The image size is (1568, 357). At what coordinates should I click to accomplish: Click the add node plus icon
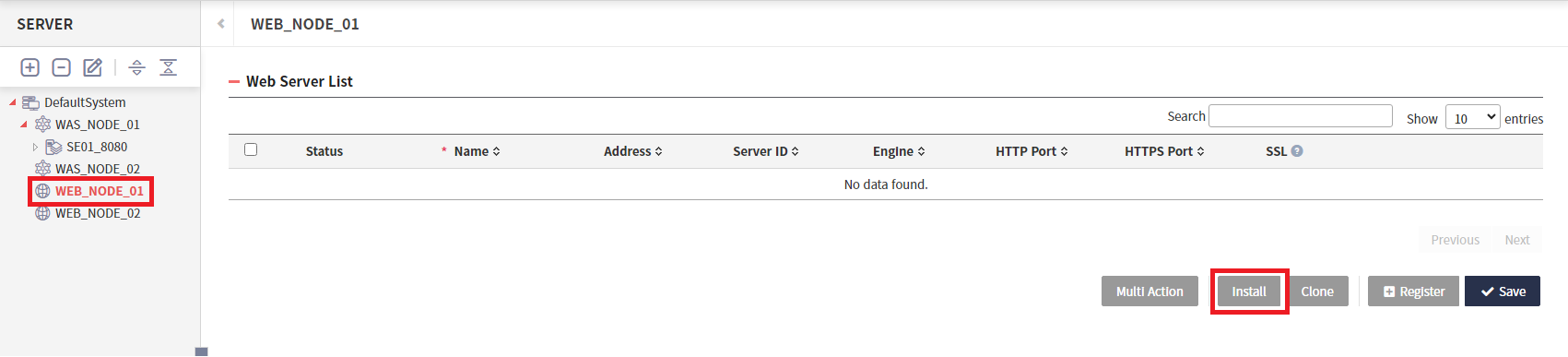coord(30,67)
